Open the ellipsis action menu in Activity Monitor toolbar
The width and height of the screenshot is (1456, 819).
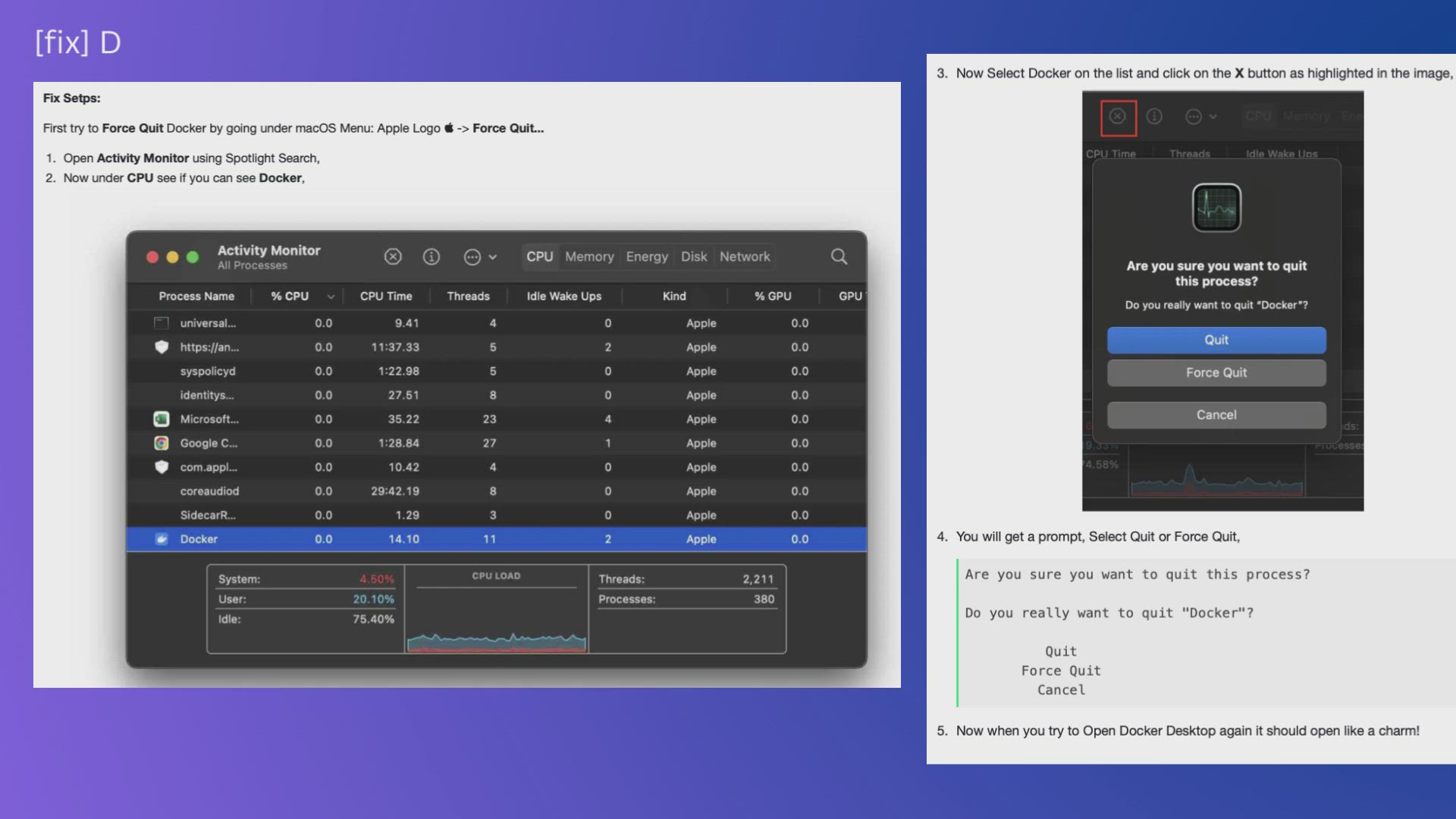tap(480, 257)
